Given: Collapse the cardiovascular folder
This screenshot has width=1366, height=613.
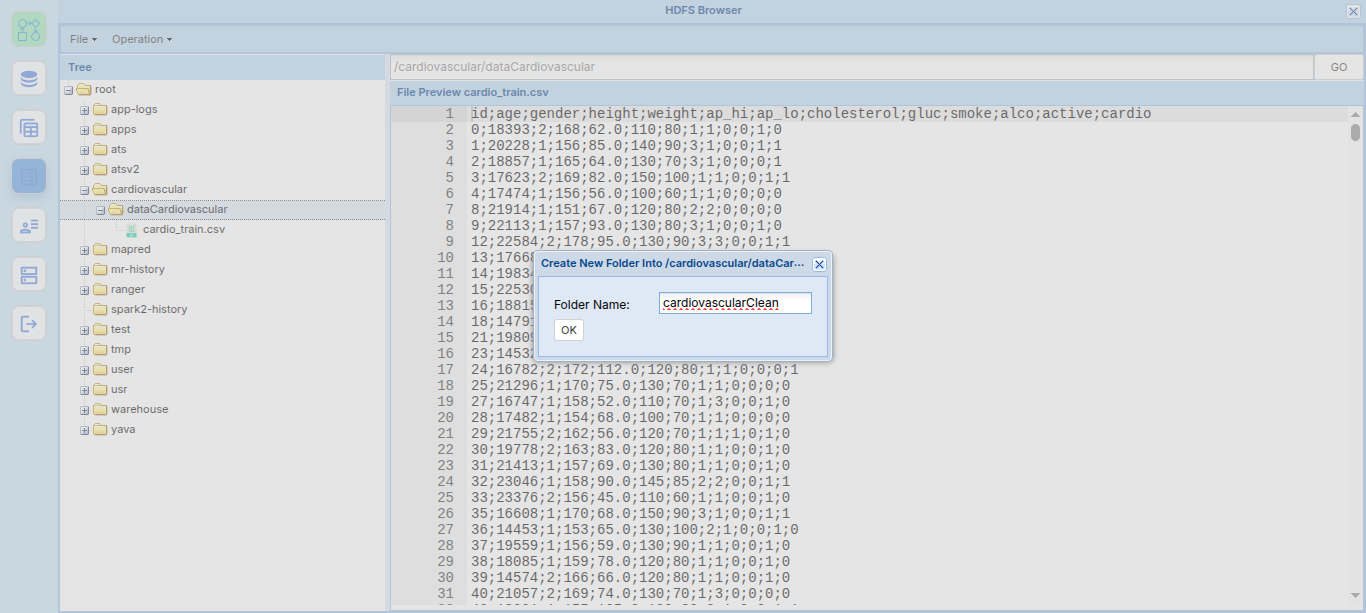Looking at the screenshot, I should pyautogui.click(x=85, y=190).
